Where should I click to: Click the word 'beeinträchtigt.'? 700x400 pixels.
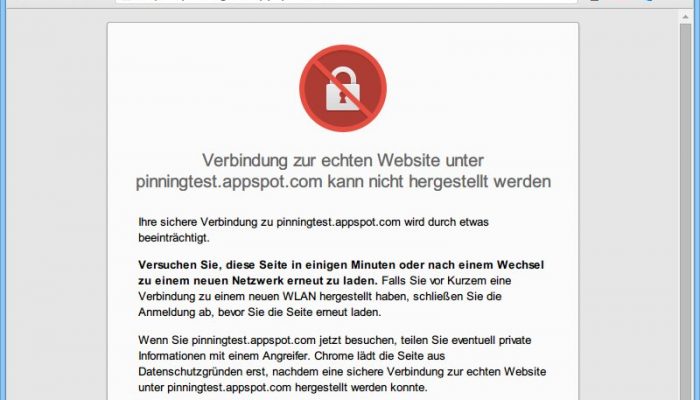(x=174, y=238)
